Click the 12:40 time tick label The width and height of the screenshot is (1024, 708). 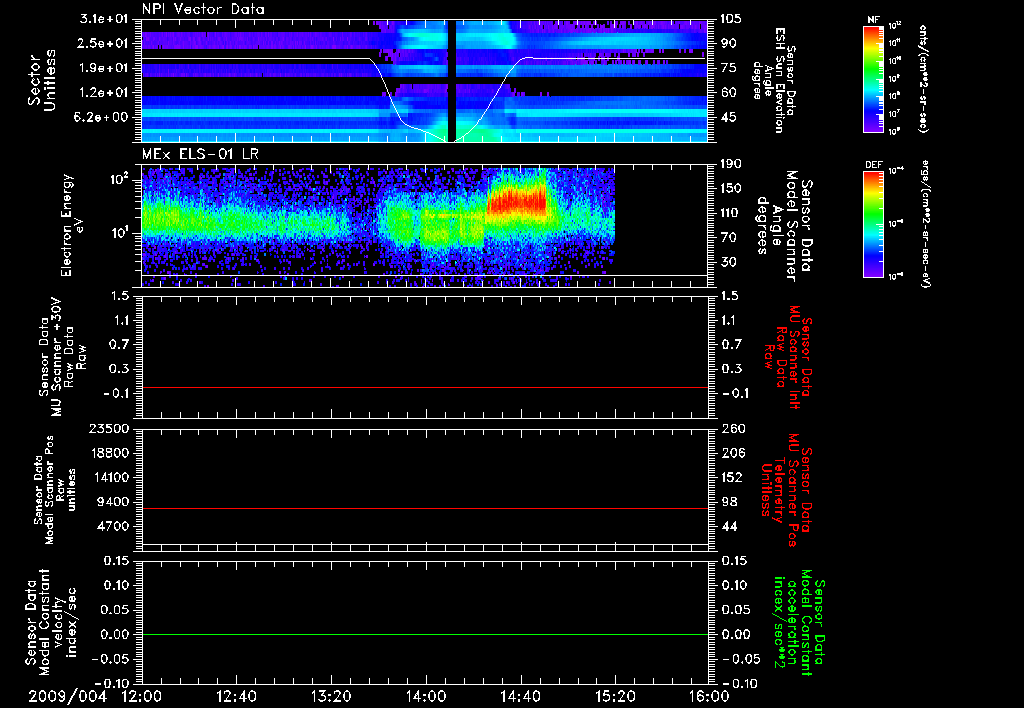(x=236, y=697)
